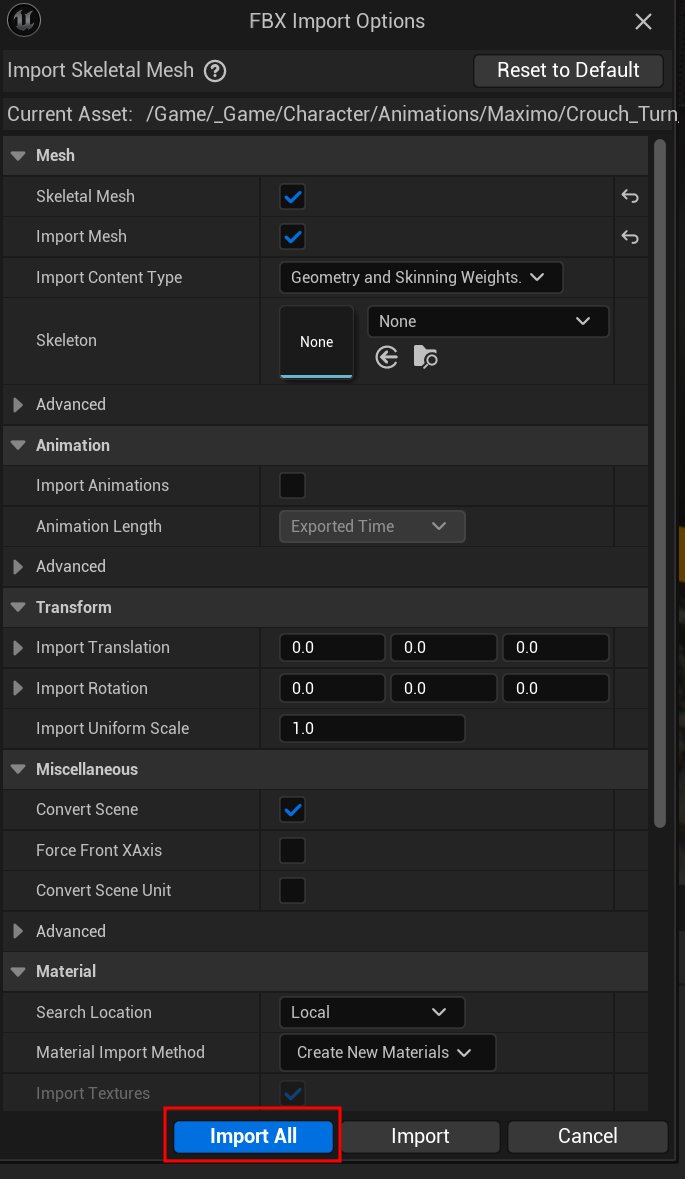Click the Import Rotation Y field
Viewport: 685px width, 1179px height.
coord(444,688)
